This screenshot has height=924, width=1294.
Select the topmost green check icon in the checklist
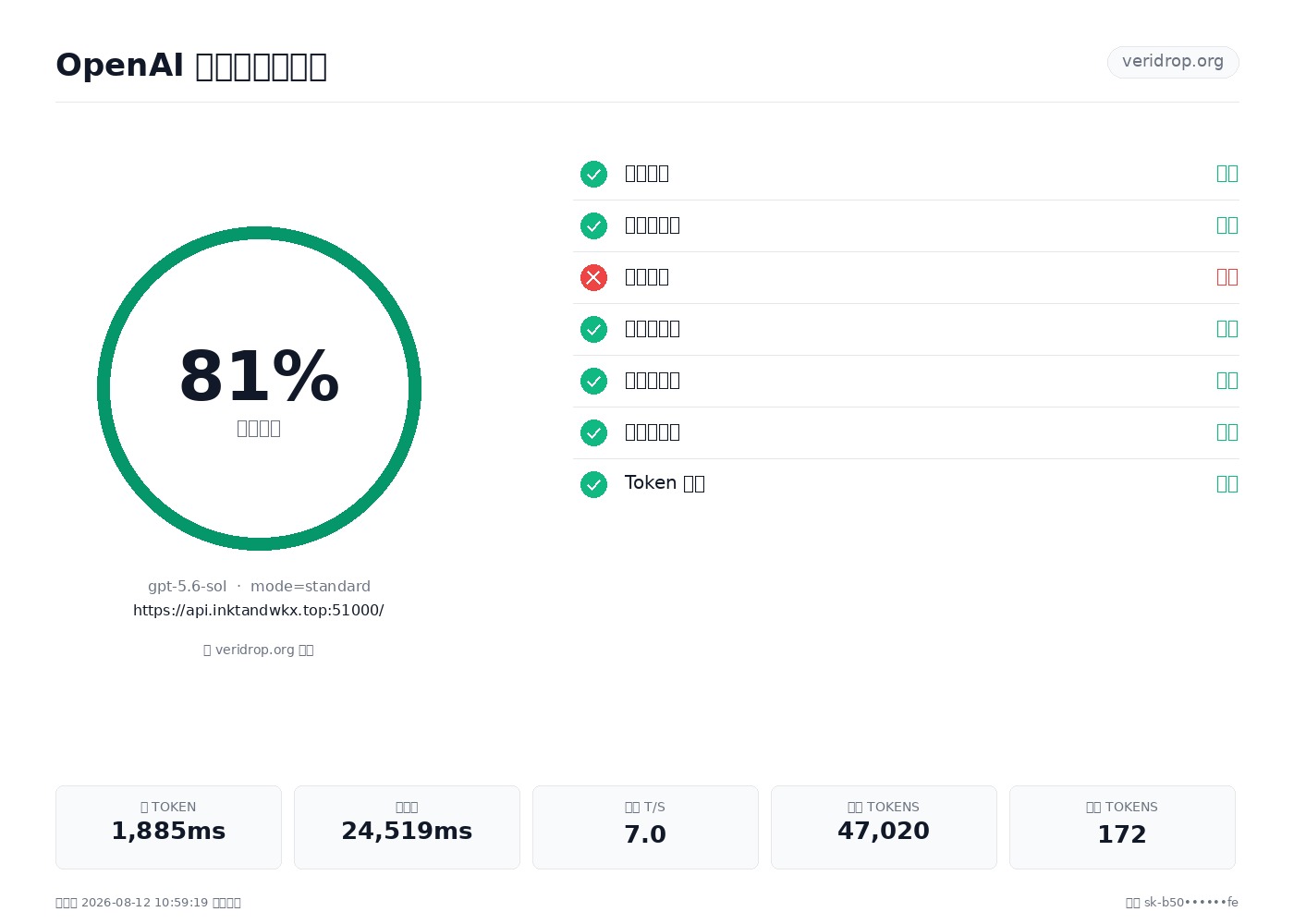593,174
